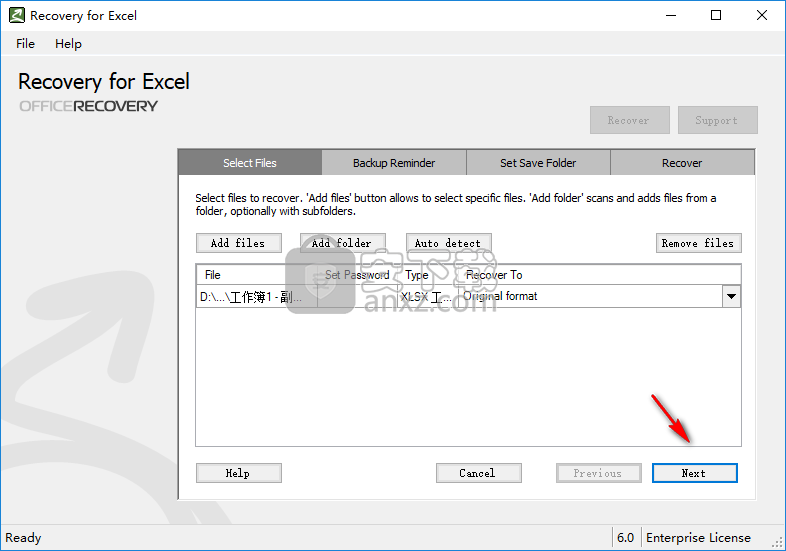786x551 pixels.
Task: Click the Recovery for Excel app icon
Action: (x=17, y=15)
